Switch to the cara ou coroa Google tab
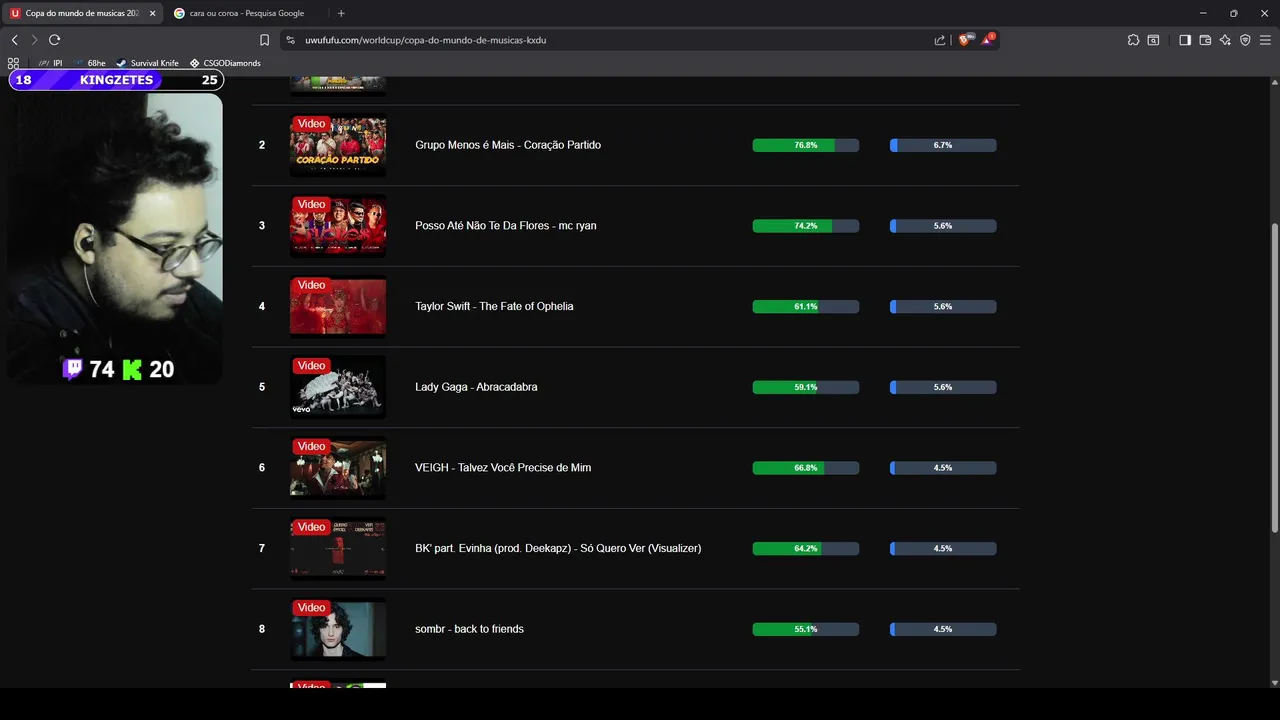Viewport: 1280px width, 720px height. pos(248,13)
